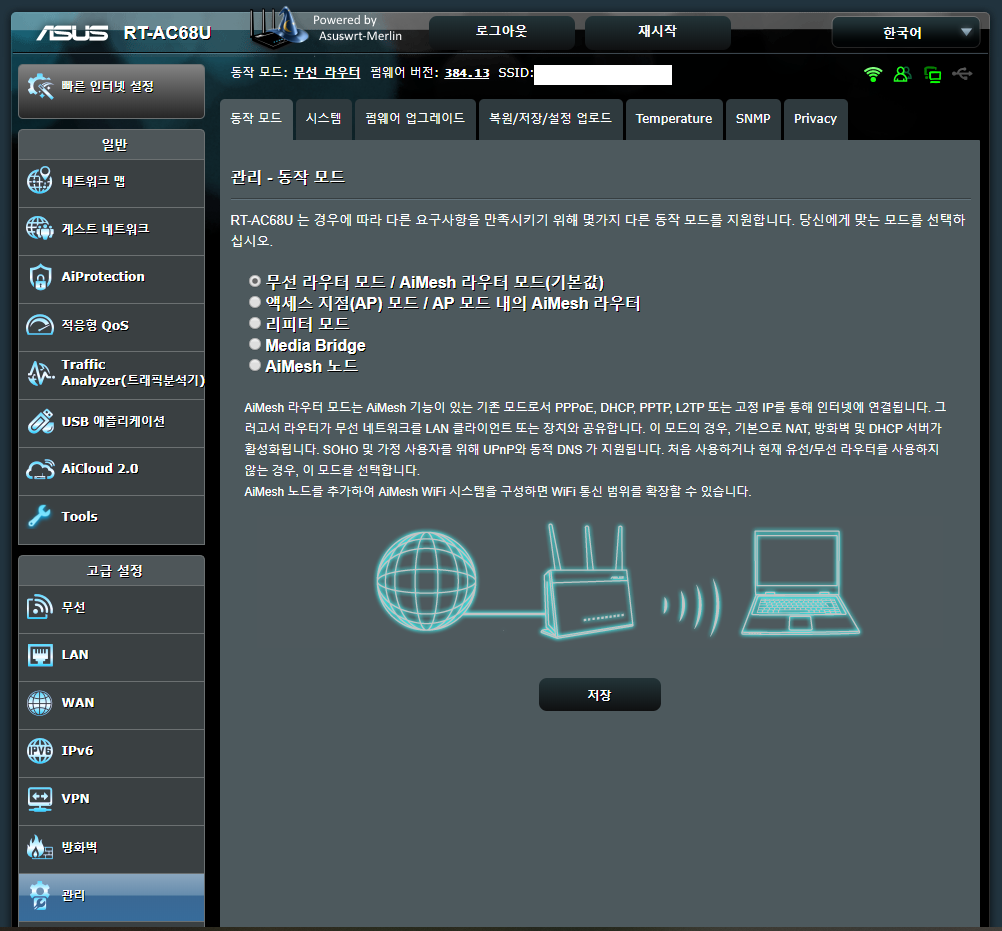Click the Asuswrt-Merlin router wizard-hat logo
Screen dimensions: 1002x931
coord(279,28)
